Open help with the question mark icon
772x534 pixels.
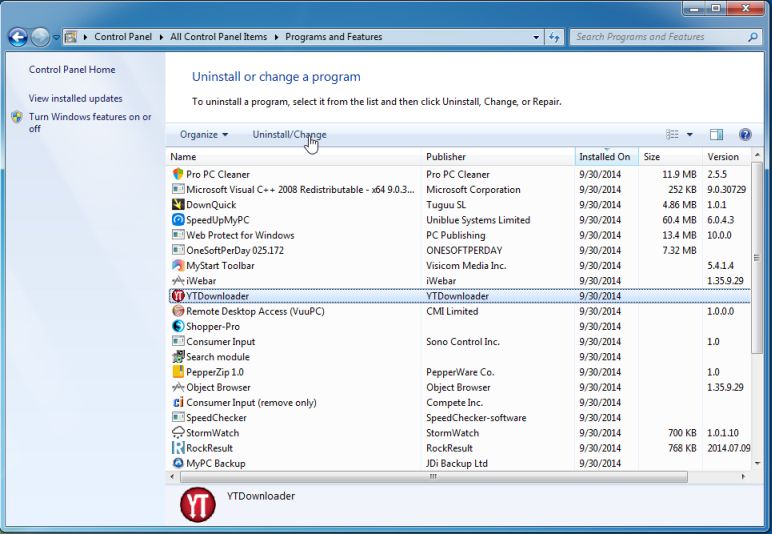(745, 135)
